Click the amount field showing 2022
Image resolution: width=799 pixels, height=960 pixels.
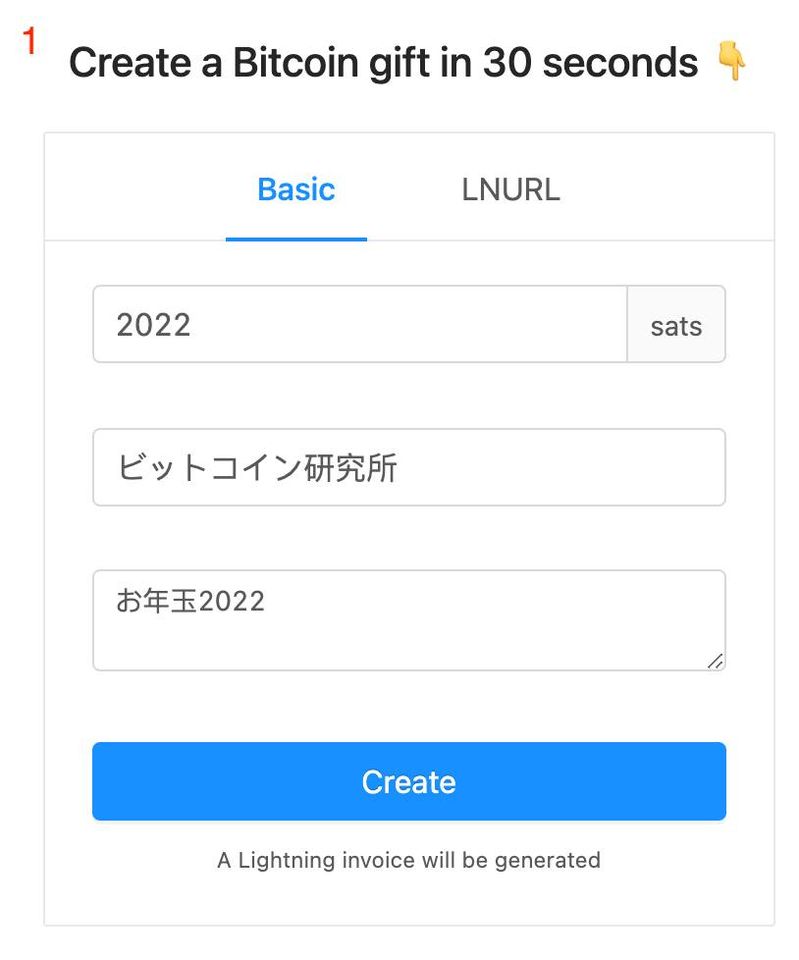pyautogui.click(x=360, y=324)
